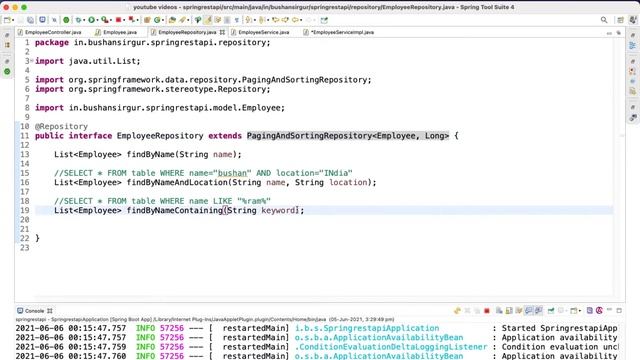Click line number 19 in the editor gutter

click(x=24, y=210)
